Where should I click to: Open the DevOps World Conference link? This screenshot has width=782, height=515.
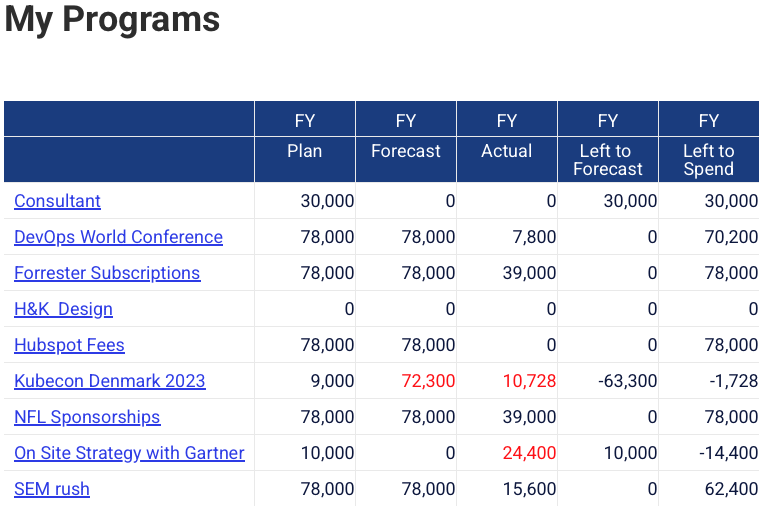point(118,237)
